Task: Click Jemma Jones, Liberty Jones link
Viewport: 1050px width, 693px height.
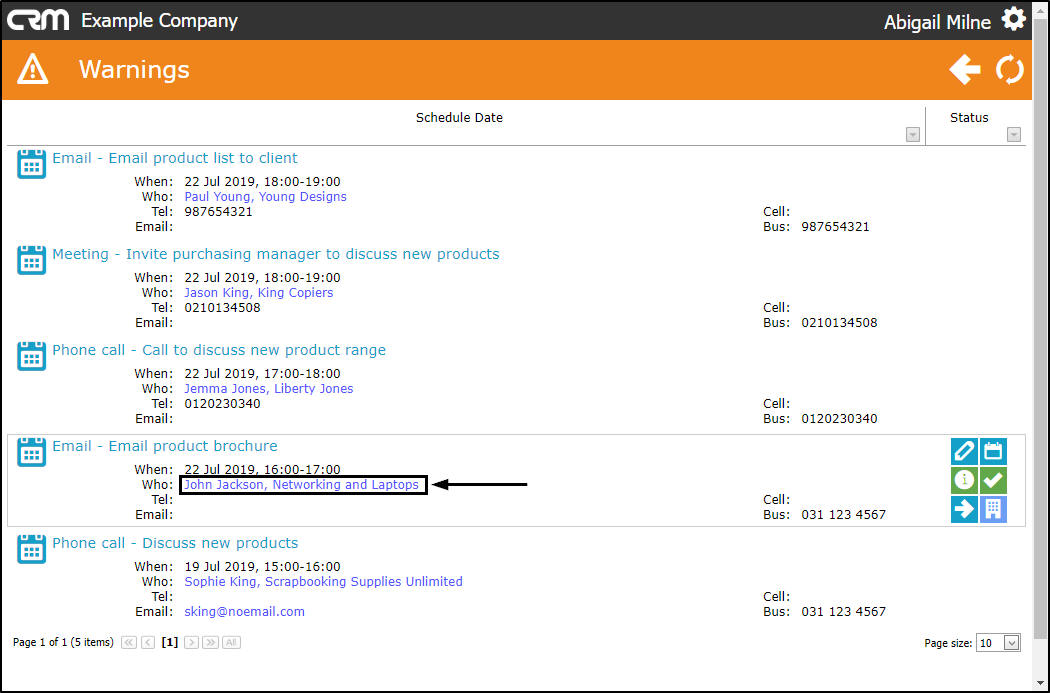Action: point(269,388)
